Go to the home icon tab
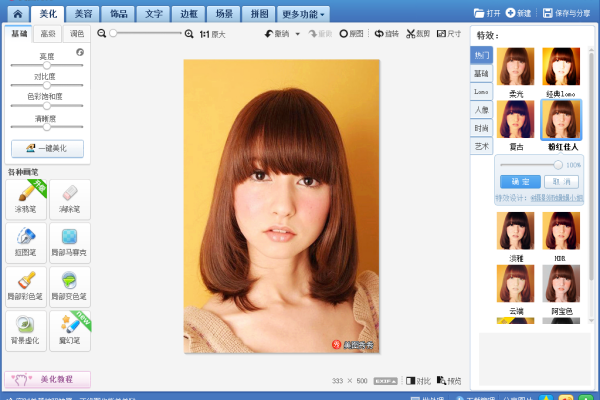Image resolution: width=600 pixels, height=400 pixels. tap(16, 14)
